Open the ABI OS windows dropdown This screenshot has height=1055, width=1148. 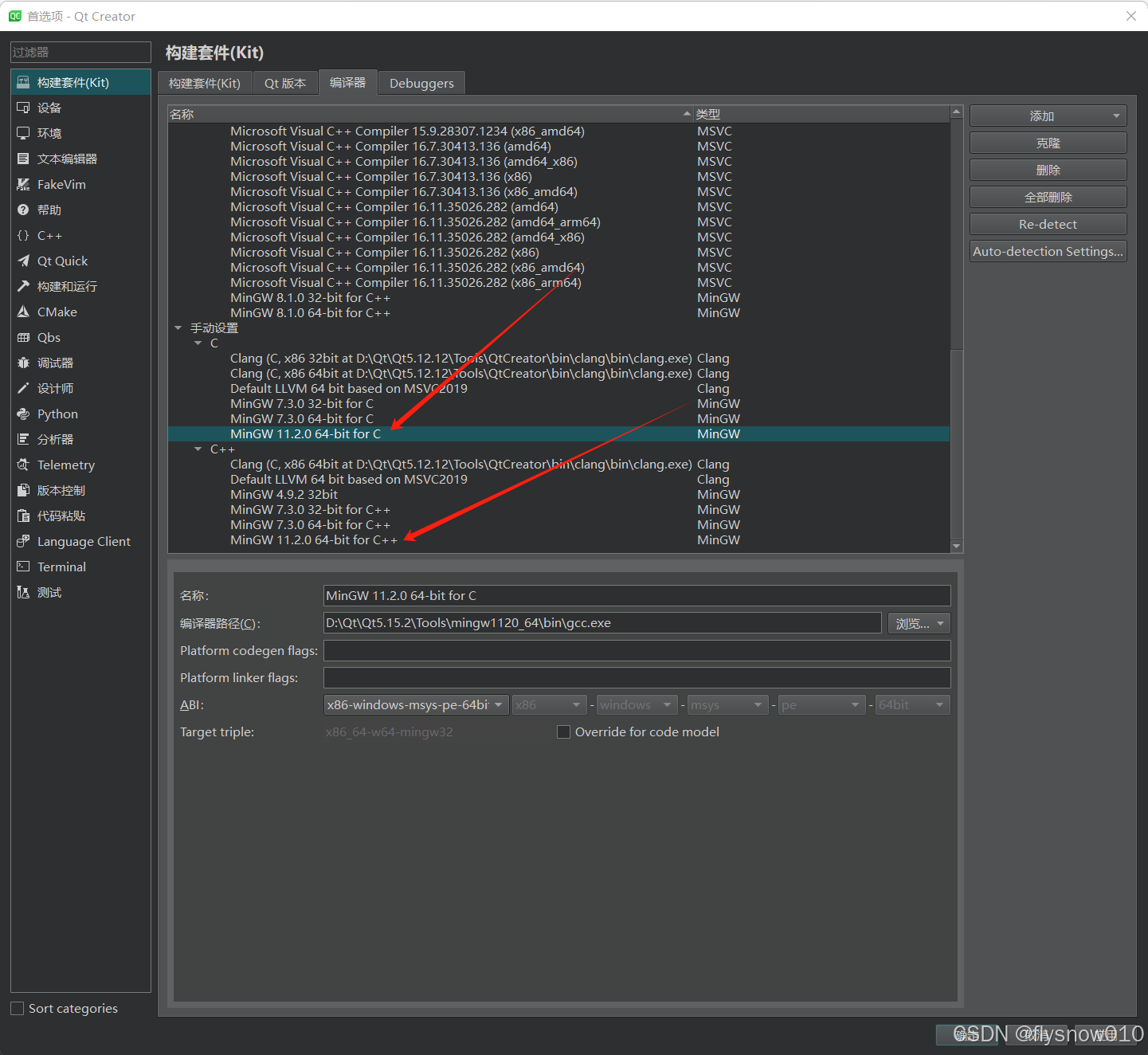point(637,704)
